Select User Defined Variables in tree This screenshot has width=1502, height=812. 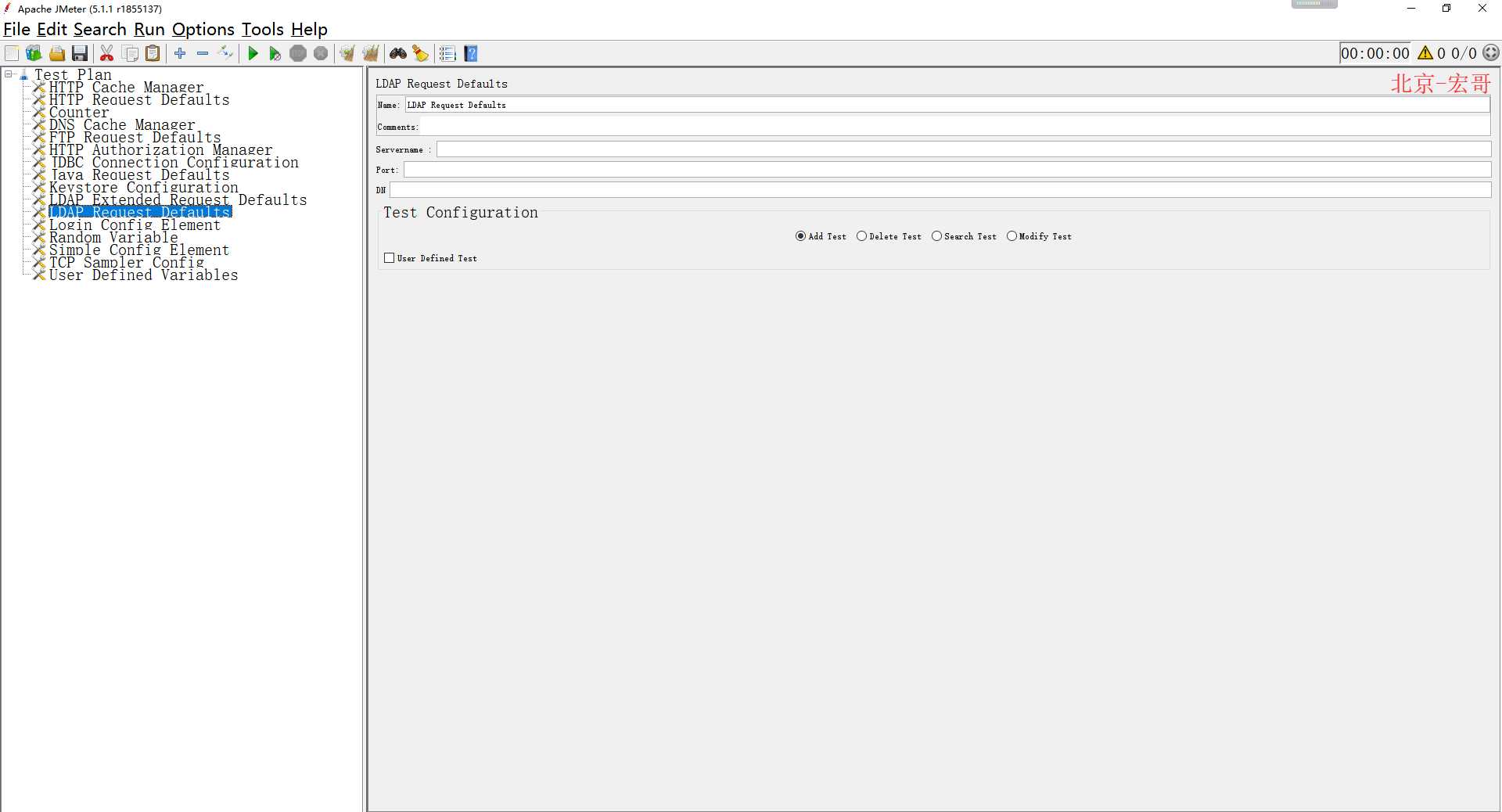[x=143, y=275]
